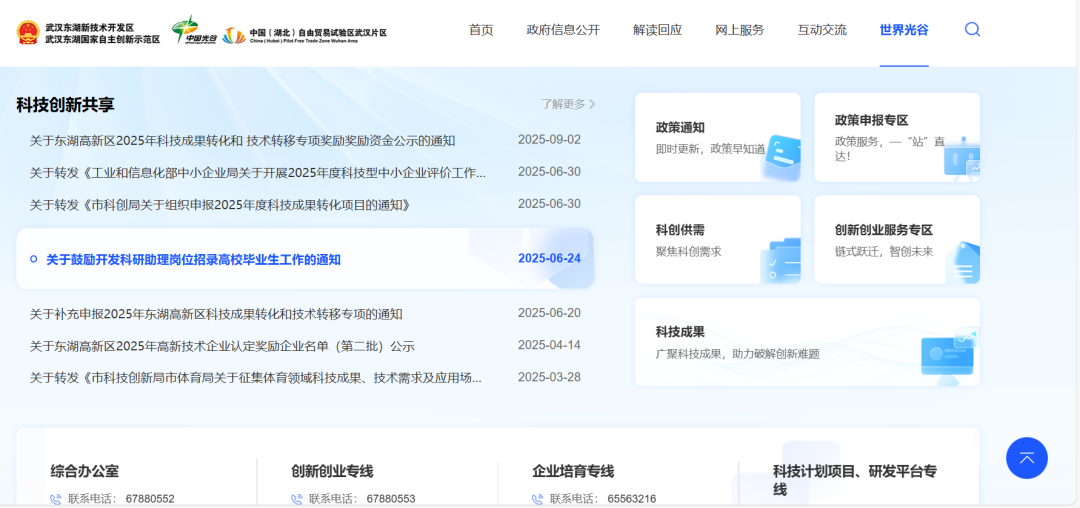Click the 科创供需 card icon
Image resolution: width=1080 pixels, height=508 pixels.
[x=779, y=259]
